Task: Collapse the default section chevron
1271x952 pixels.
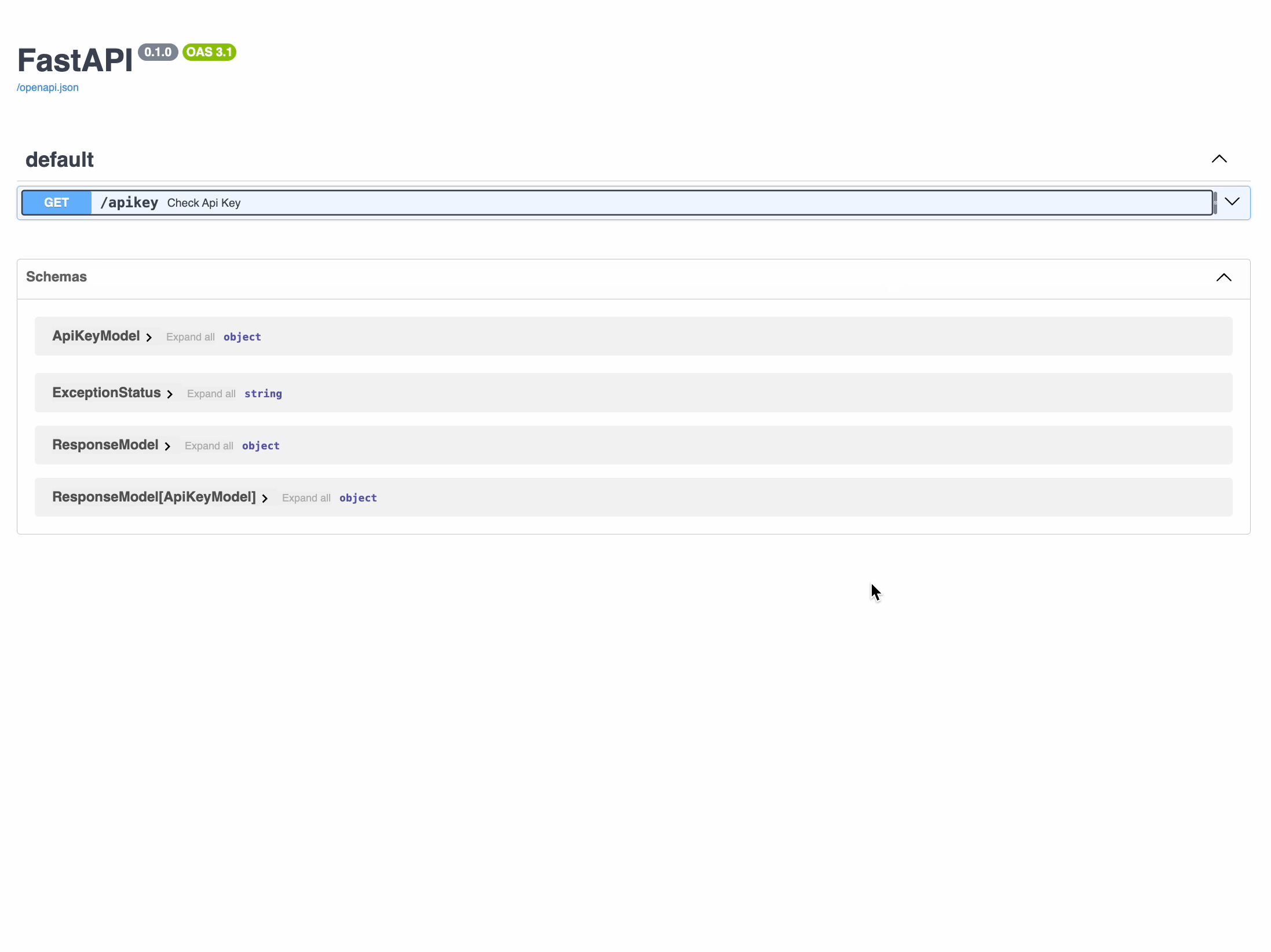Action: click(x=1219, y=159)
